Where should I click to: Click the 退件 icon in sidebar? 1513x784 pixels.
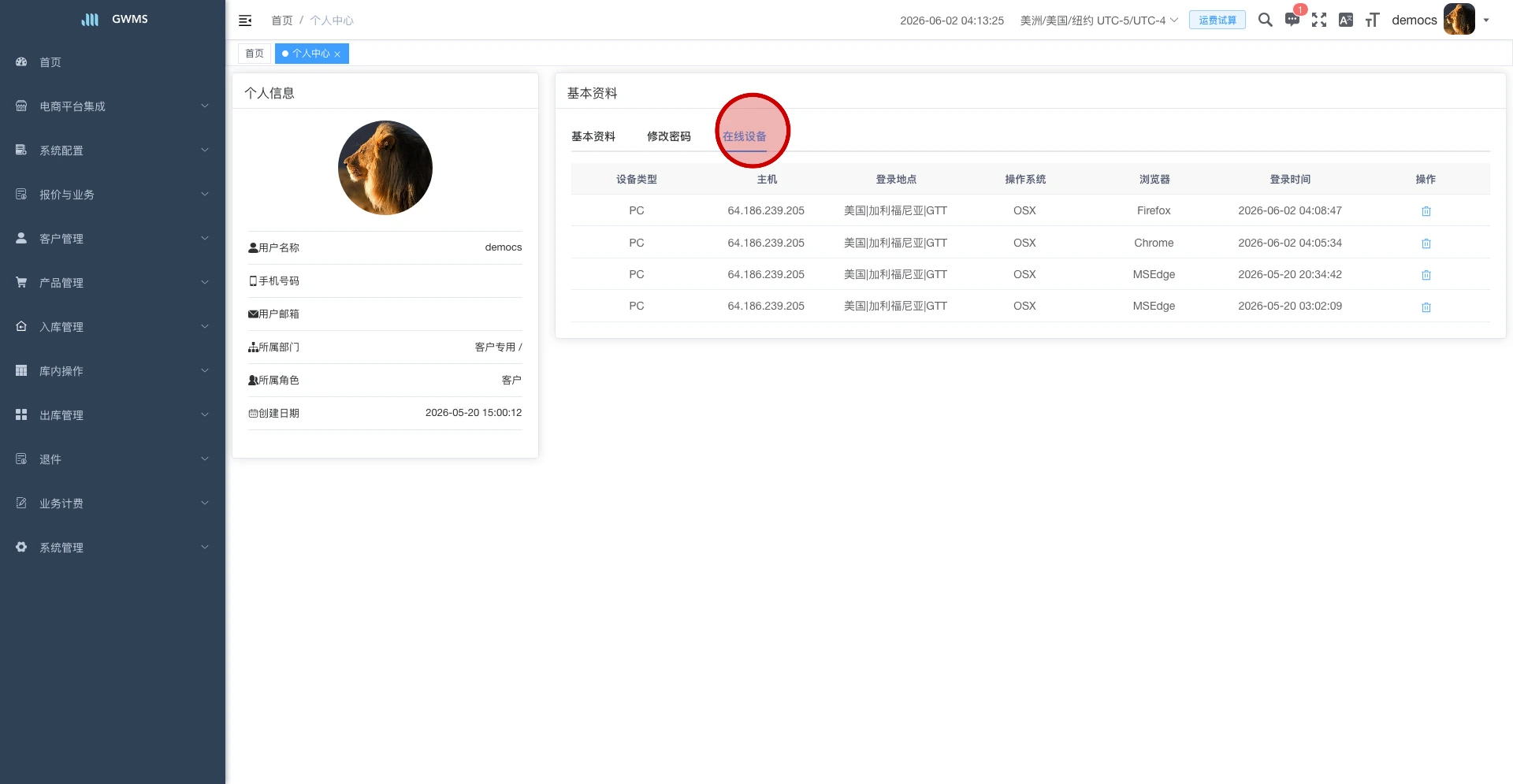(21, 459)
